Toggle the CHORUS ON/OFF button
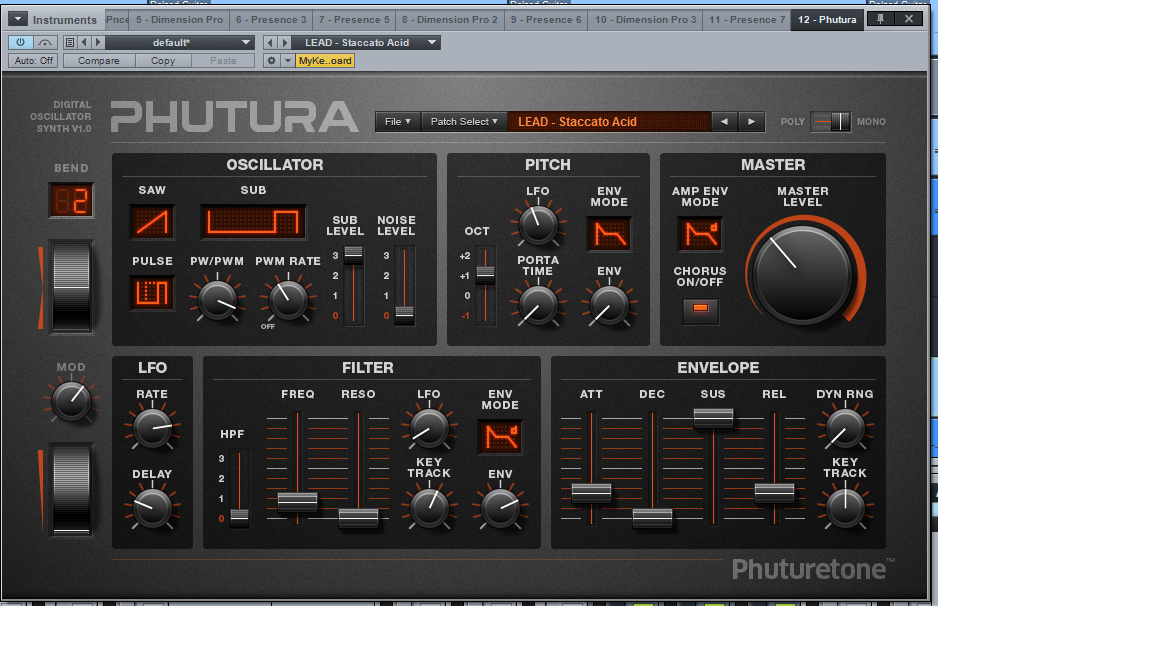 (700, 309)
